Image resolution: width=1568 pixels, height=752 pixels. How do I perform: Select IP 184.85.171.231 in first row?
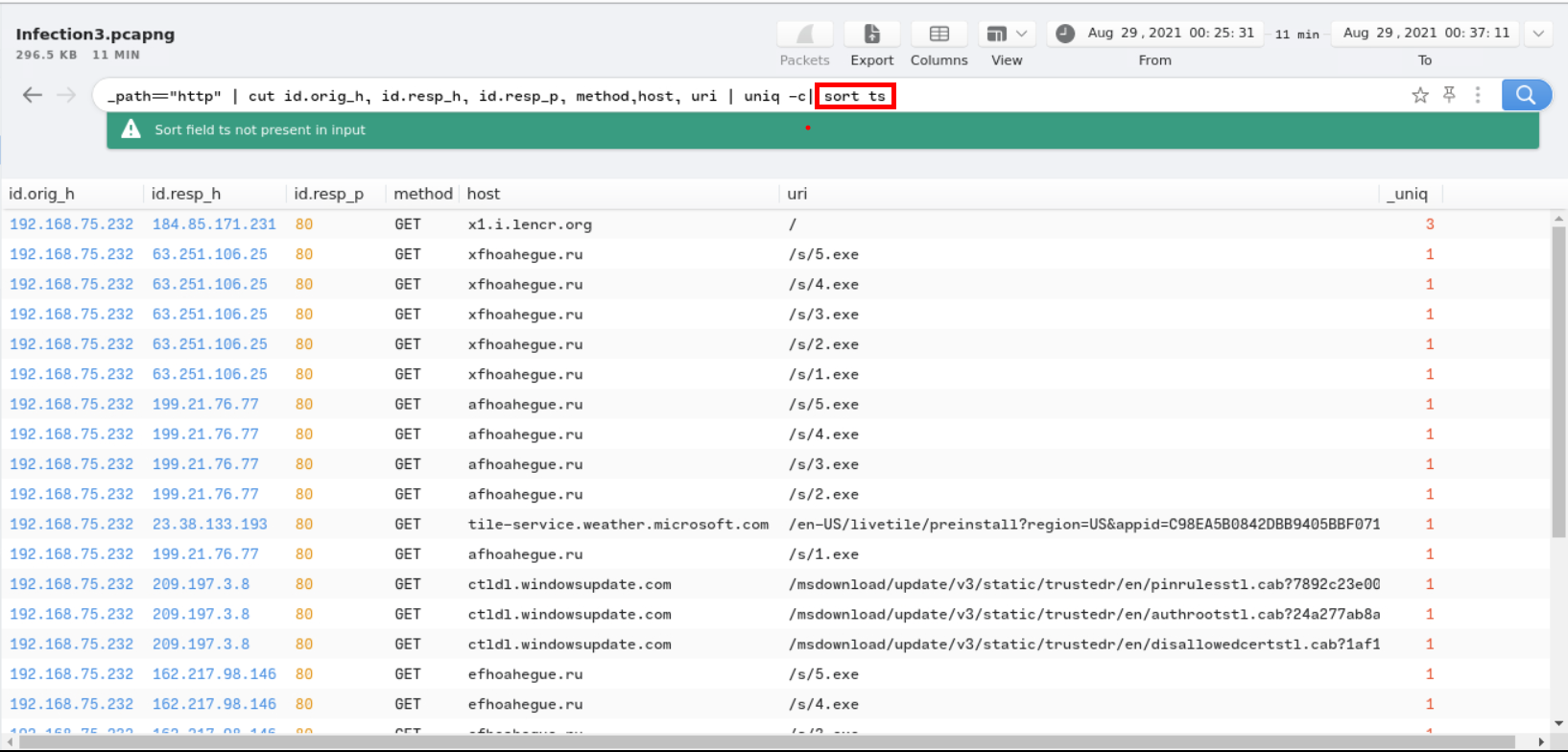214,224
